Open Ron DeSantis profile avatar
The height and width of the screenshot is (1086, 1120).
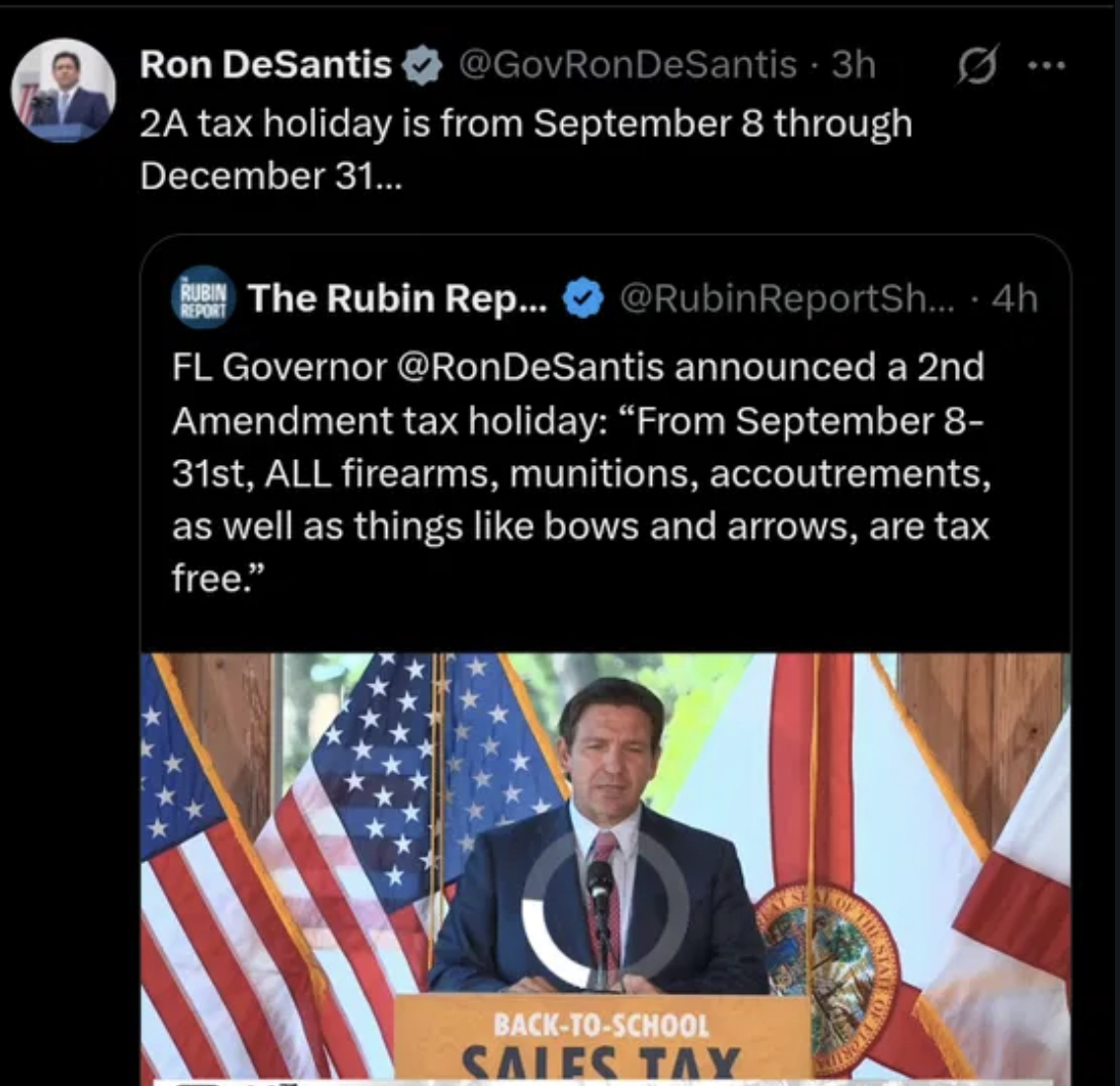[x=64, y=91]
